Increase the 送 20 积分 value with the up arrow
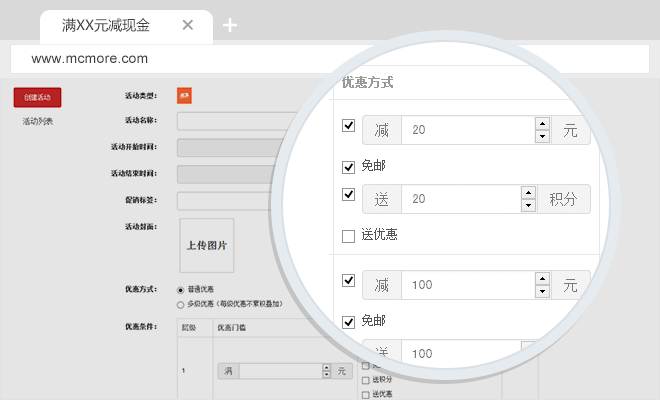Viewport: 660px width, 400px height. [x=528, y=192]
